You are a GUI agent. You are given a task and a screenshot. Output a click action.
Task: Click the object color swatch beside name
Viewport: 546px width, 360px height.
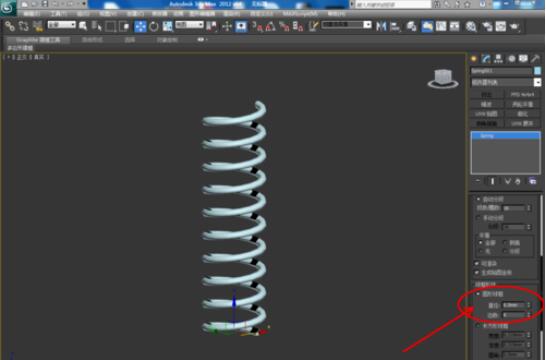click(x=537, y=71)
